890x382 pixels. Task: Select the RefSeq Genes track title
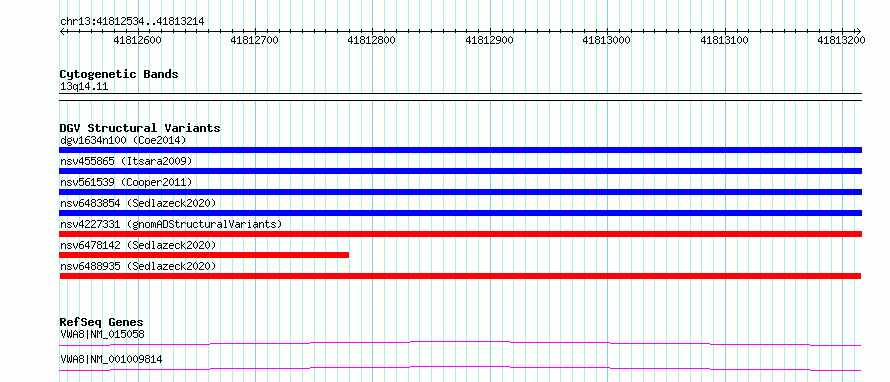[x=101, y=322]
